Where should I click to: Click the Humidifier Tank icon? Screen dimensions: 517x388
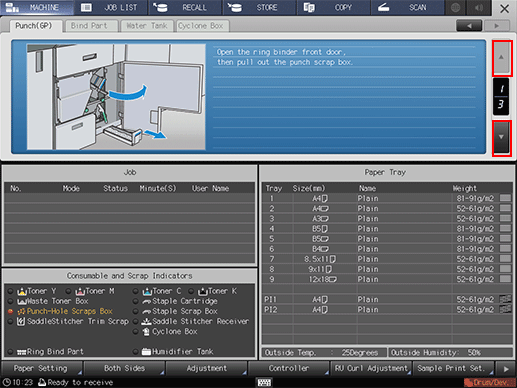click(146, 352)
